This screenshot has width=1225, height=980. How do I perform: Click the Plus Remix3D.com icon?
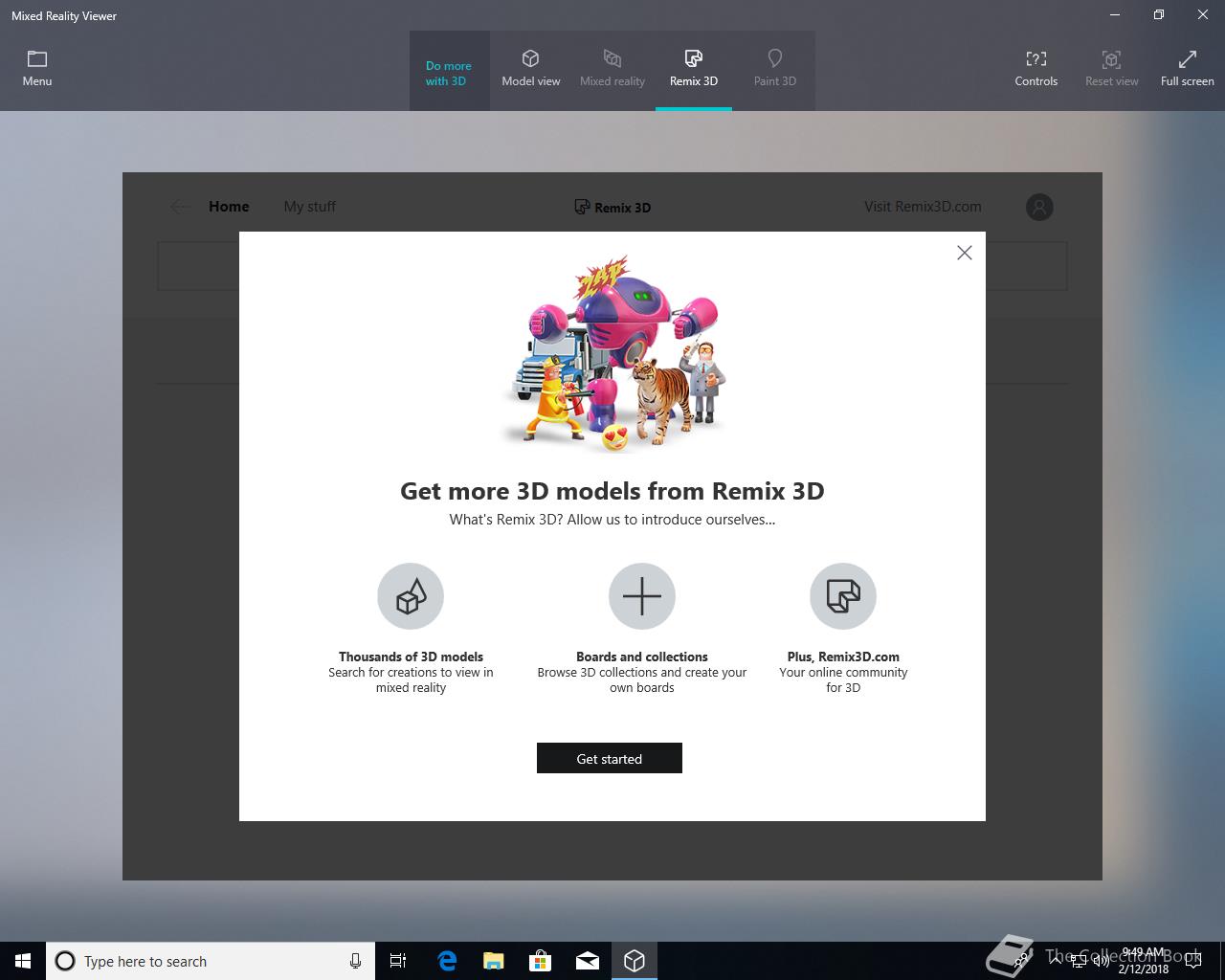(x=843, y=596)
